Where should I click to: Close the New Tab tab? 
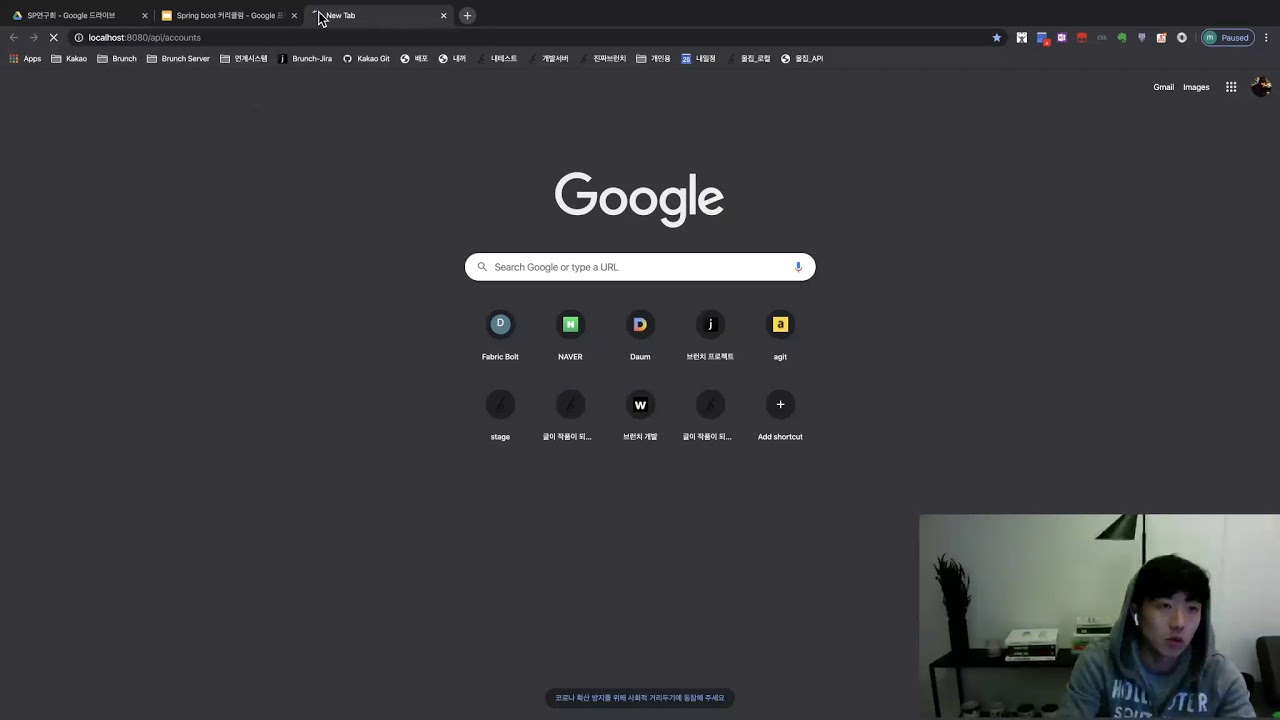pyautogui.click(x=444, y=15)
